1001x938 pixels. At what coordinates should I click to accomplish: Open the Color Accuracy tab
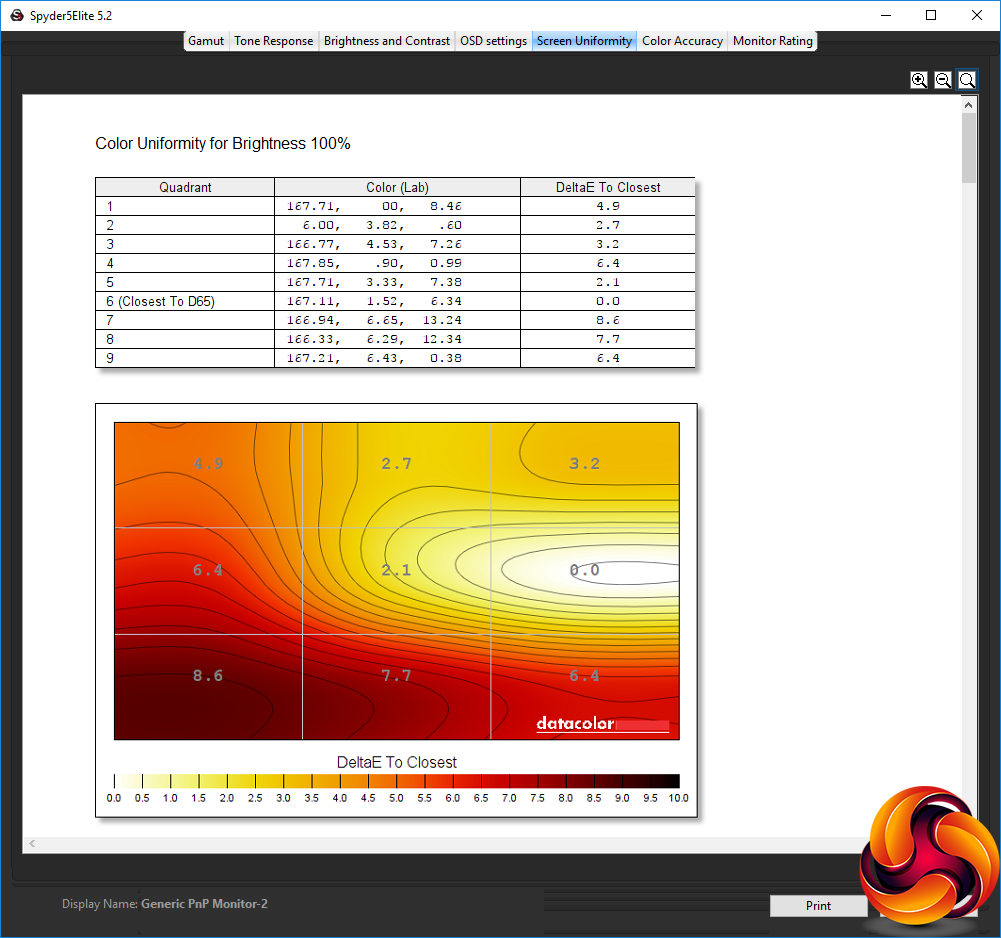point(682,41)
